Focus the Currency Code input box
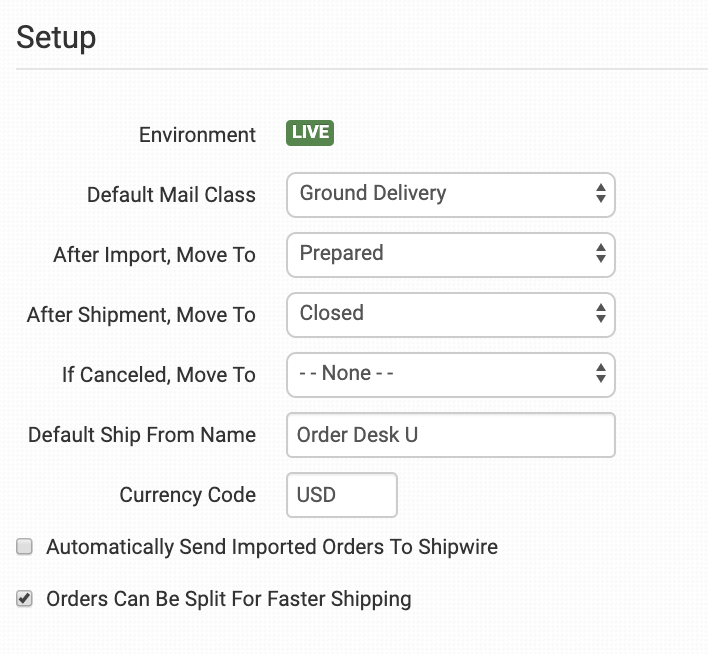This screenshot has width=708, height=654. (x=341, y=495)
